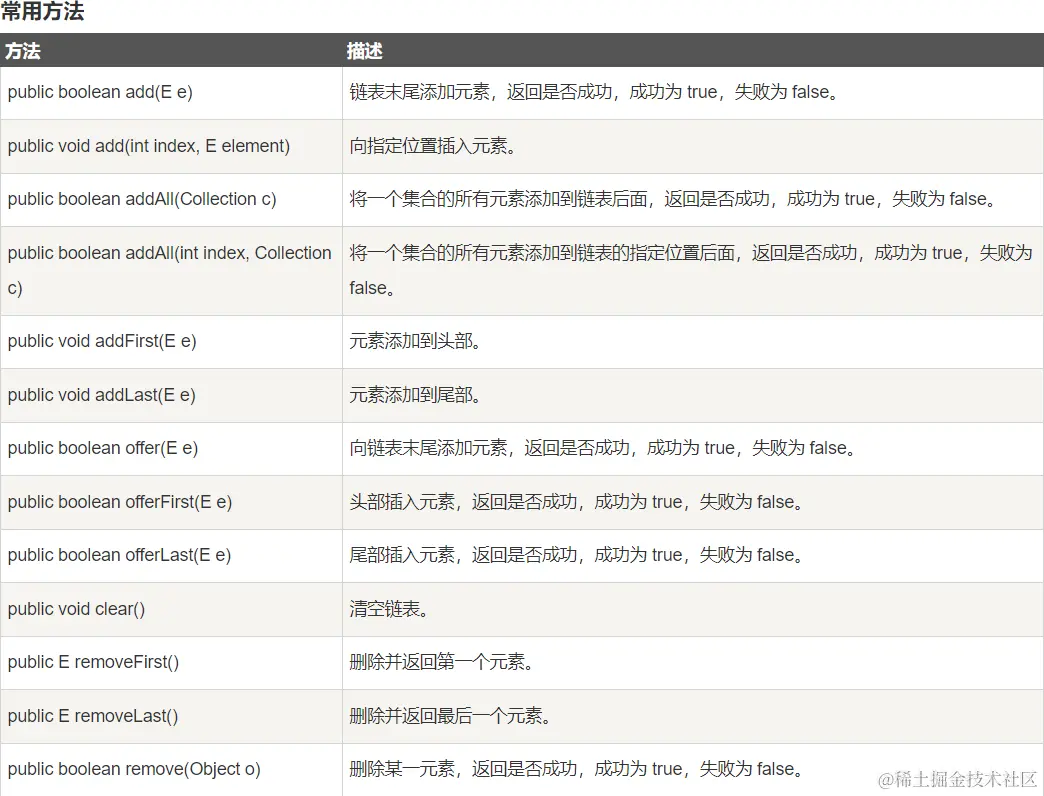Image resolution: width=1044 pixels, height=796 pixels.
Task: Click the '描述' column header
Action: tap(364, 51)
